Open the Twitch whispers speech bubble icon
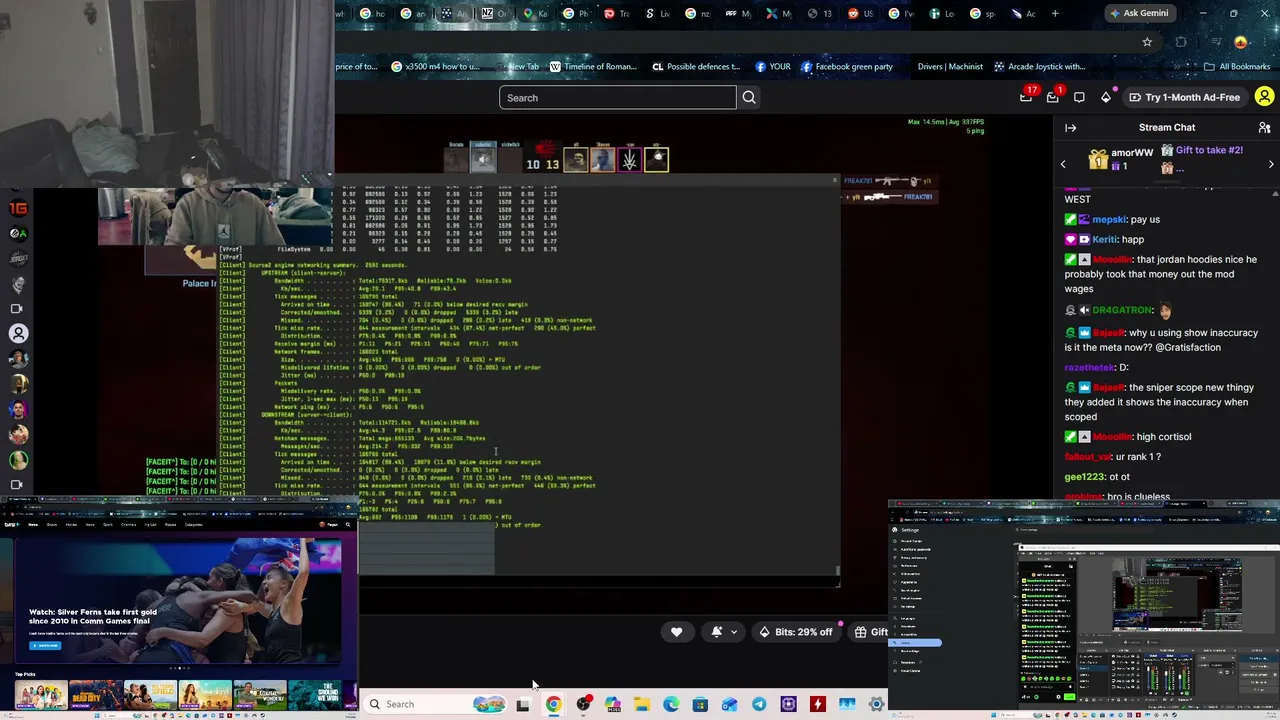The height and width of the screenshot is (720, 1280). [1079, 97]
